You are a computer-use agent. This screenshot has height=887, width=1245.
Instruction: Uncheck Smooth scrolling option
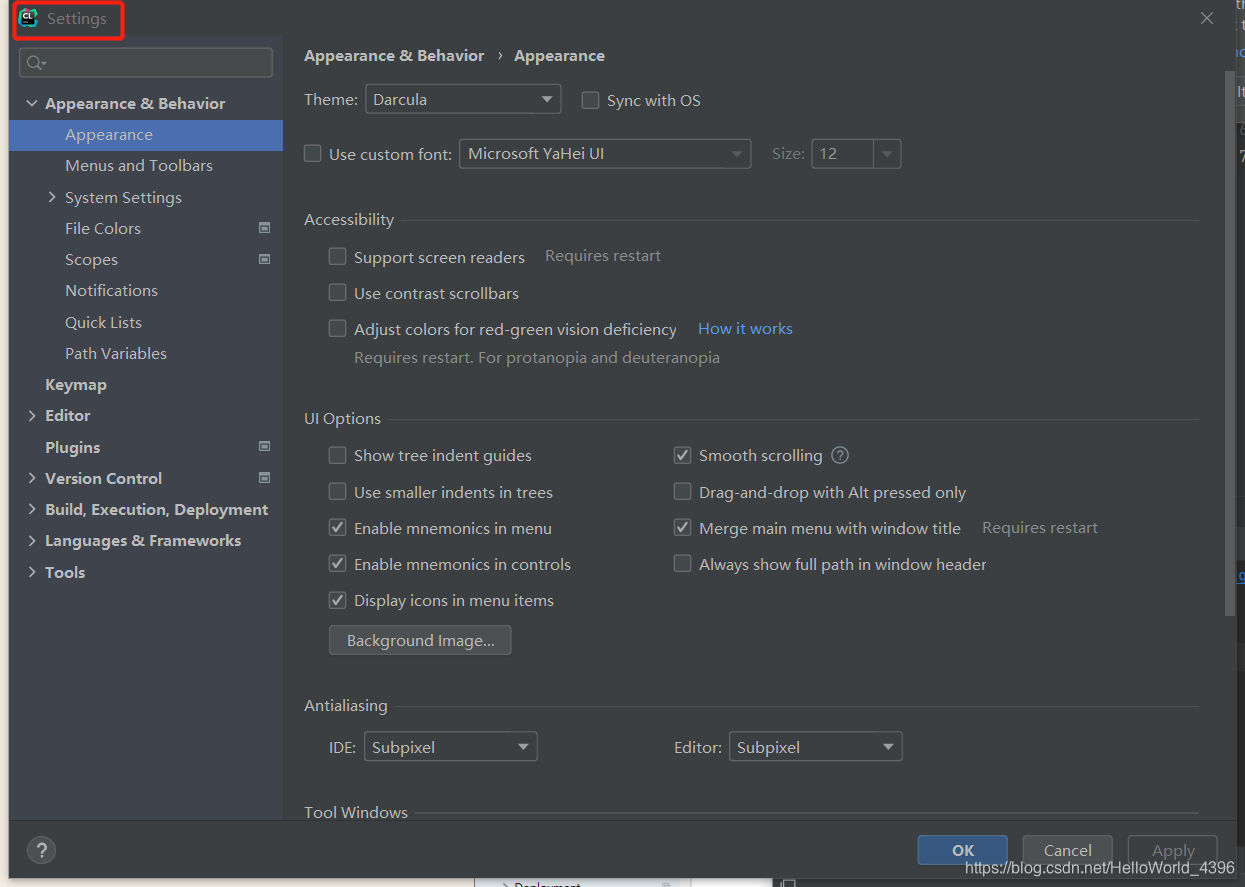683,455
